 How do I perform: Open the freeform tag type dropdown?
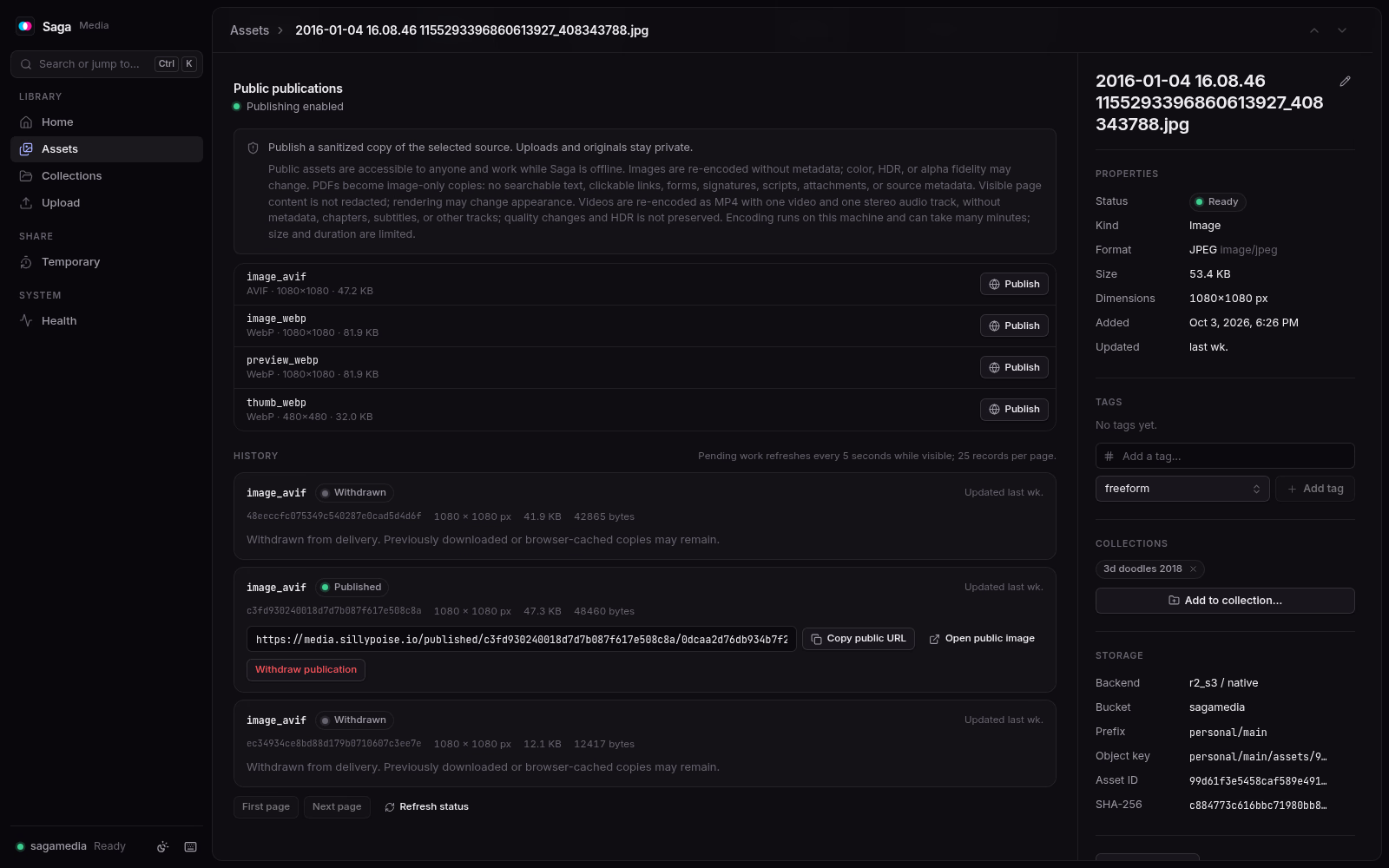click(x=1182, y=489)
